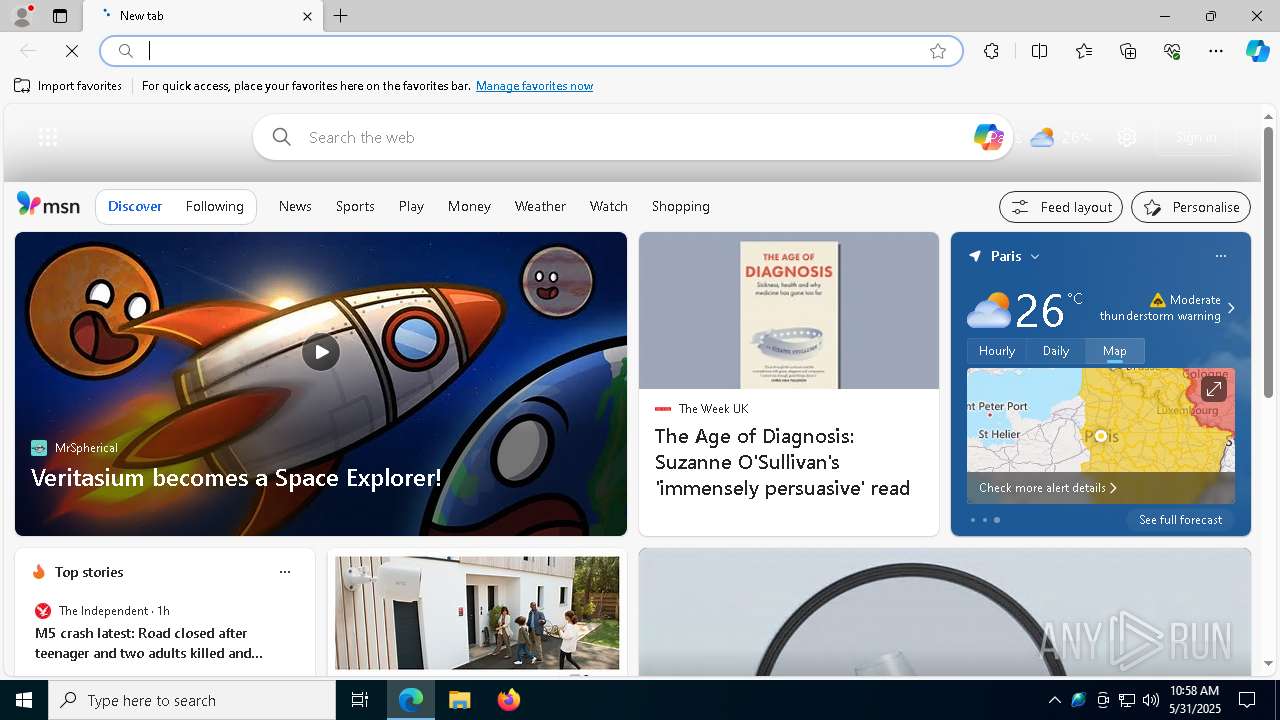Open the Extensions puzzle icon
The height and width of the screenshot is (720, 1280).
(x=991, y=51)
